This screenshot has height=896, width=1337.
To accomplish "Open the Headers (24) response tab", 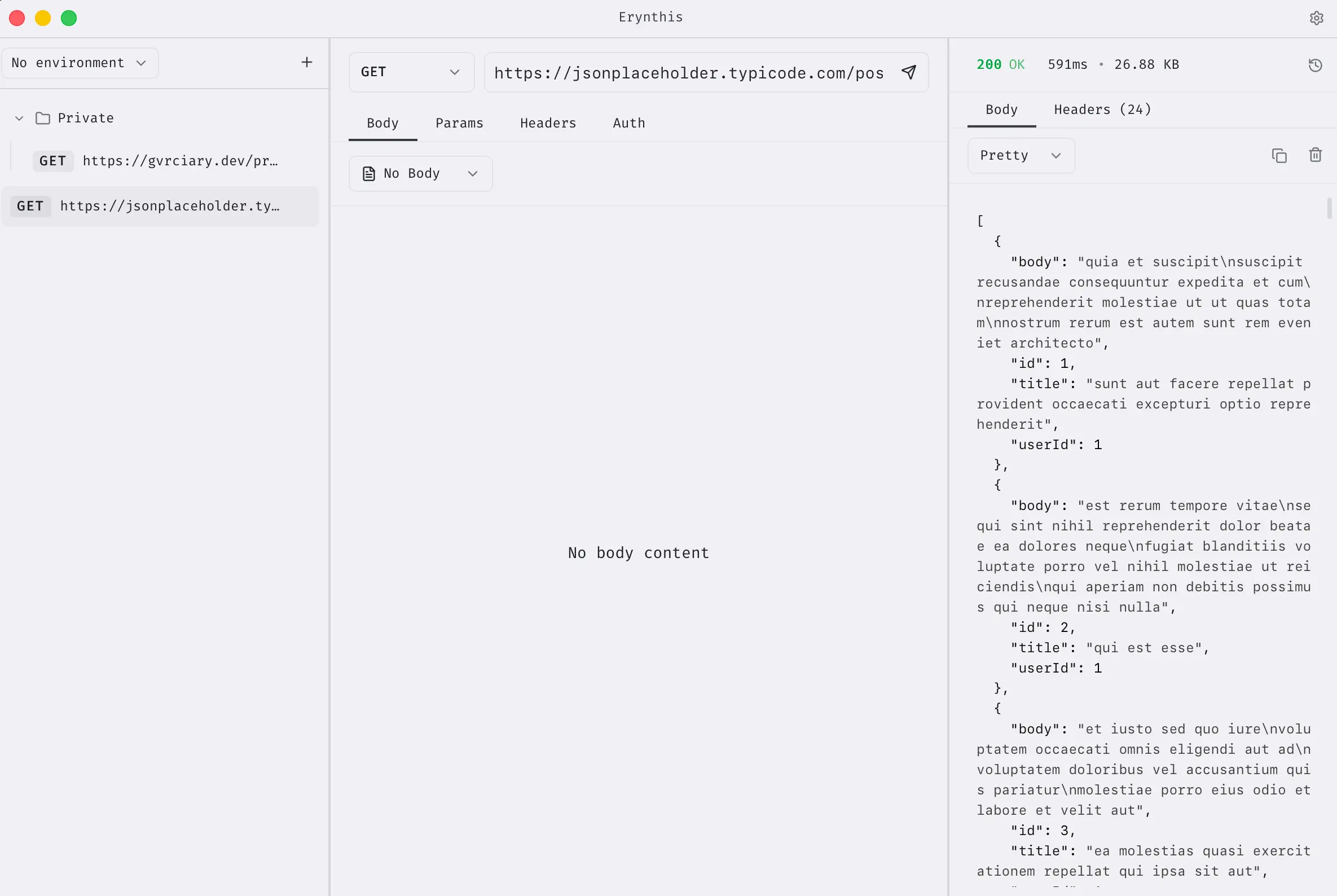I will [1102, 109].
